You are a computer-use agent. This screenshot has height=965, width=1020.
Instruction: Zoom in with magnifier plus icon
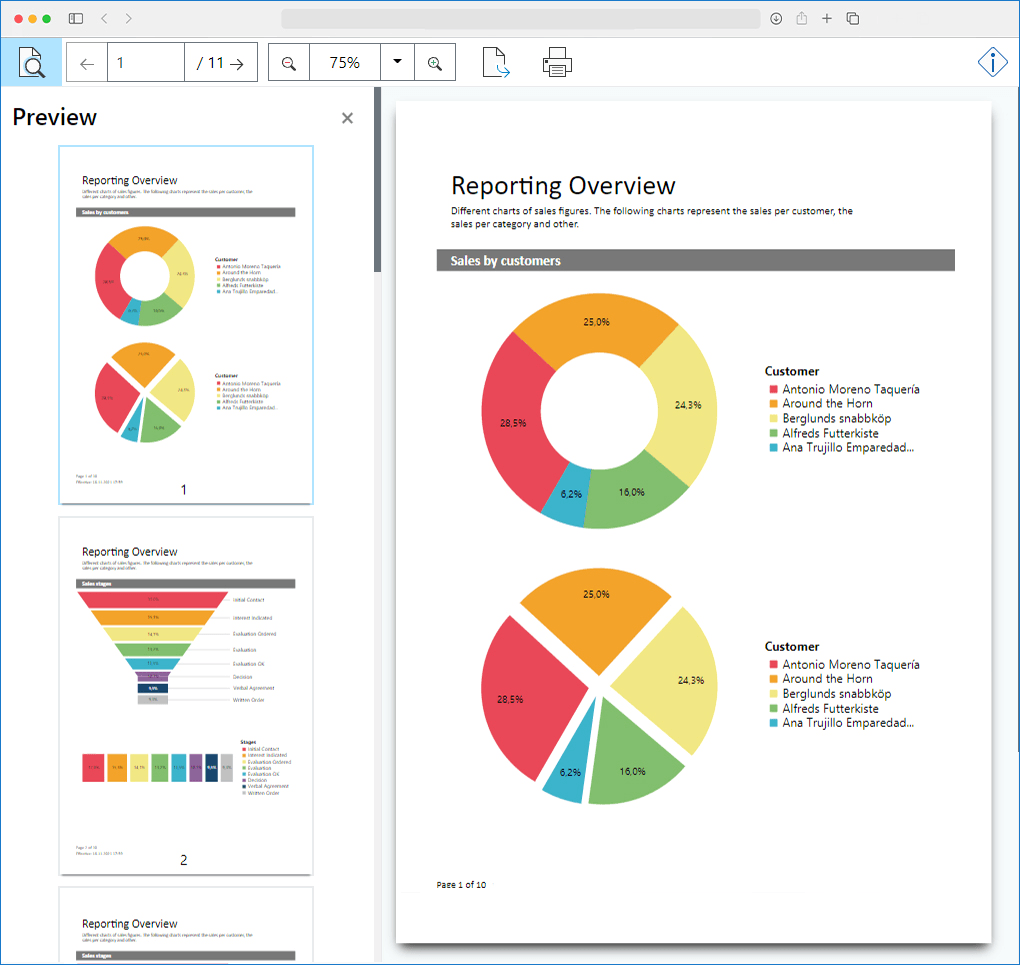coord(435,63)
